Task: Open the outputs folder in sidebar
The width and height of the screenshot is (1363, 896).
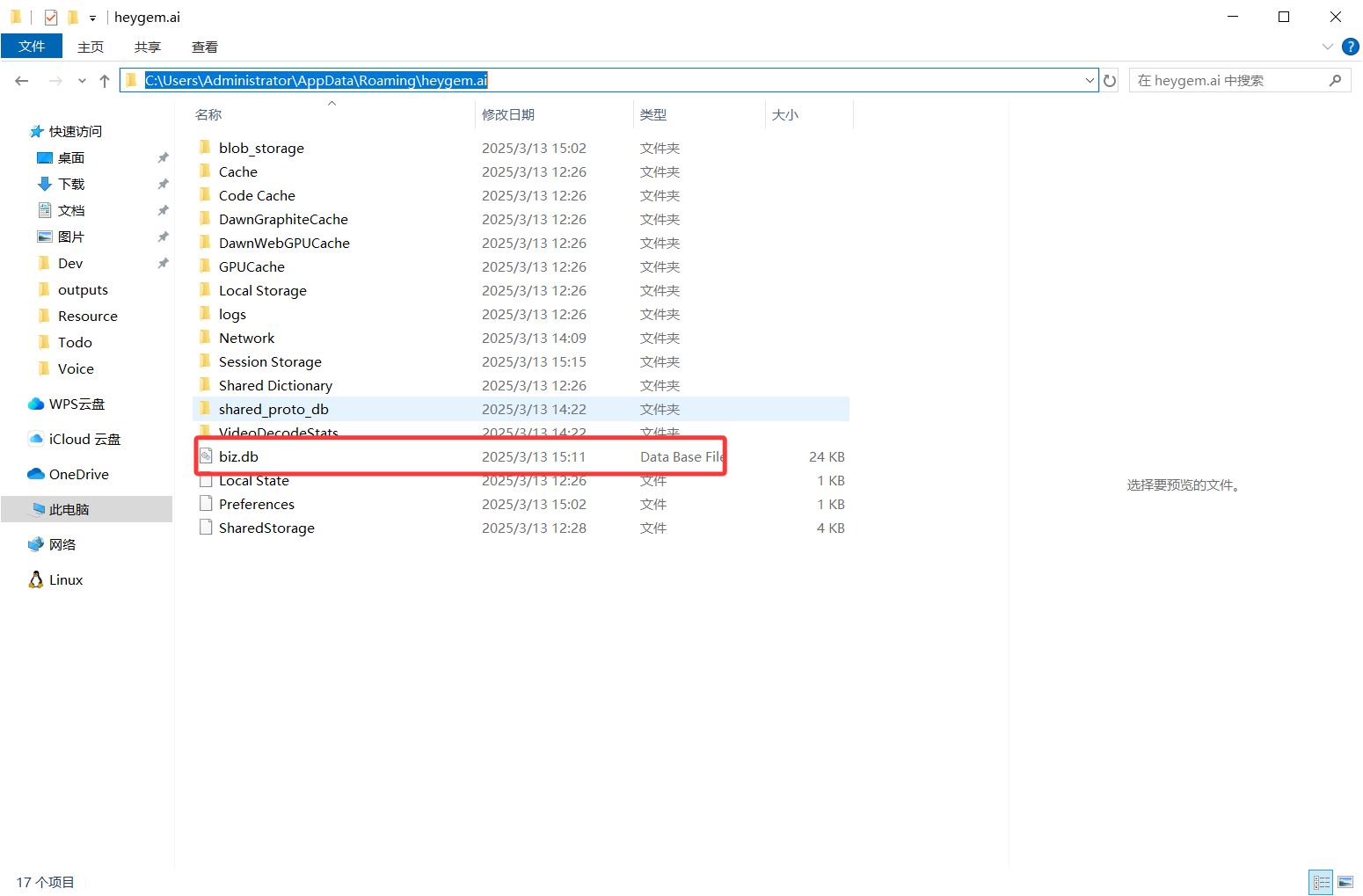Action: tap(83, 289)
